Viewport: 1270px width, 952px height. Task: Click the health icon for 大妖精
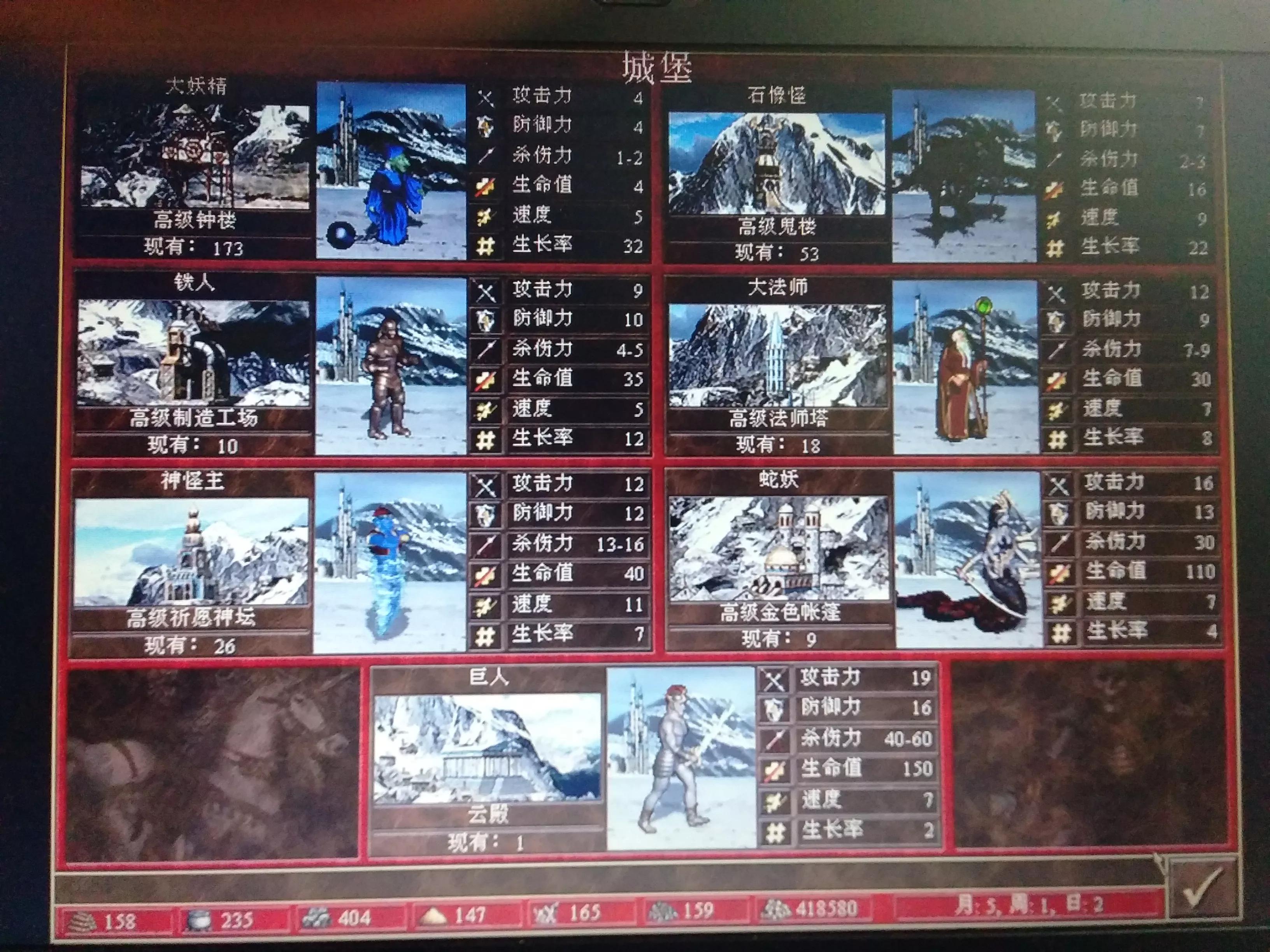point(486,187)
